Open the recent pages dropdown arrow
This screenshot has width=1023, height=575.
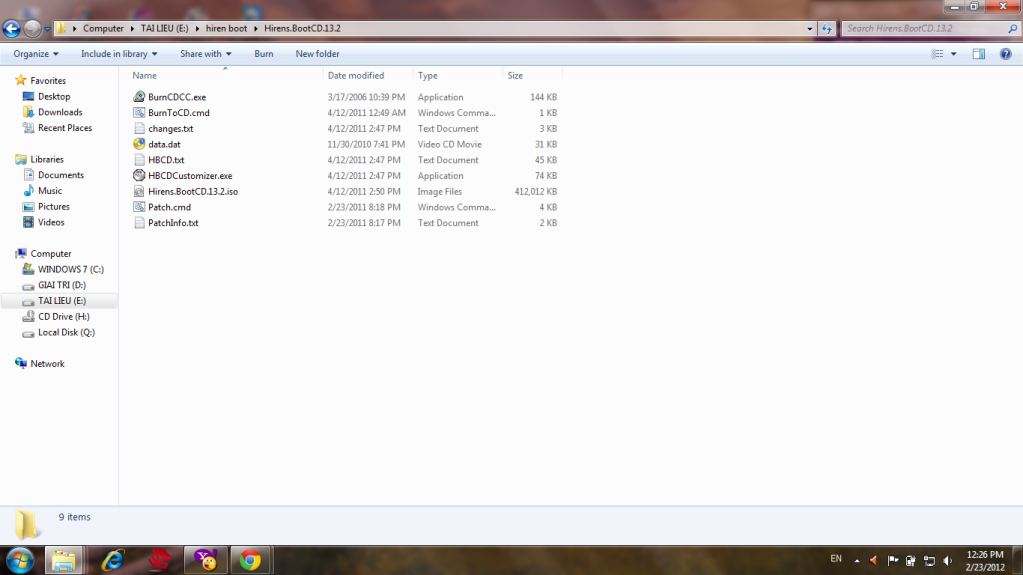point(47,29)
